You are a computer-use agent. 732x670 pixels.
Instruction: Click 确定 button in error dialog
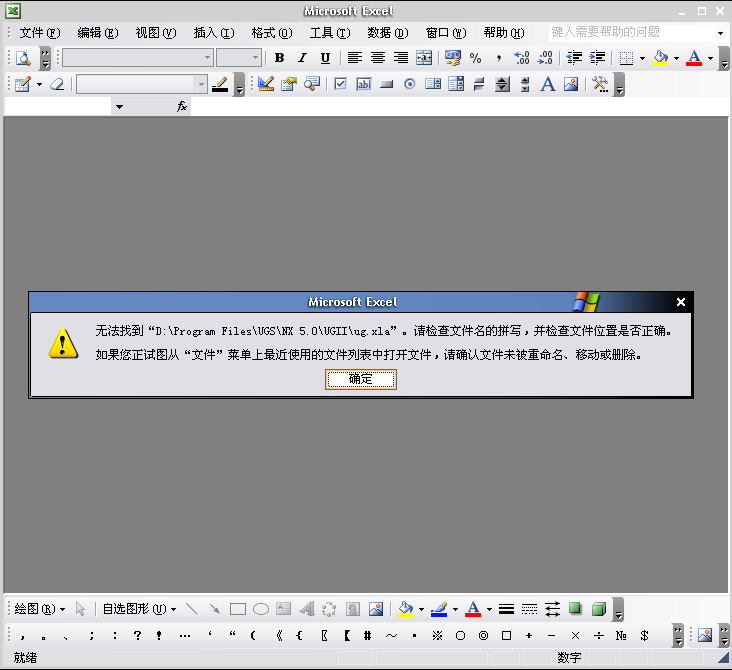click(361, 379)
